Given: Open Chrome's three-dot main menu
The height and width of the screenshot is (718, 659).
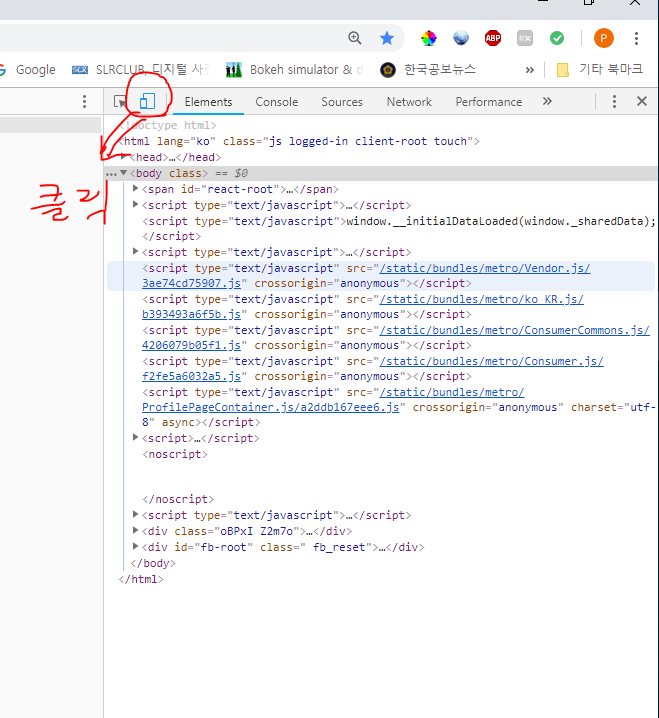Looking at the screenshot, I should point(636,38).
